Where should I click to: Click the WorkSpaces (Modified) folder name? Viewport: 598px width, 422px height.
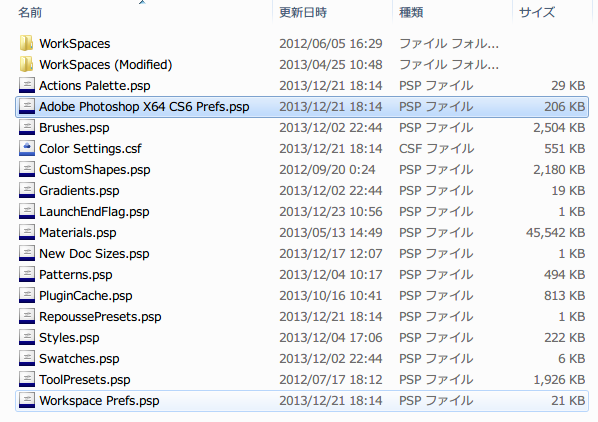[x=106, y=65]
